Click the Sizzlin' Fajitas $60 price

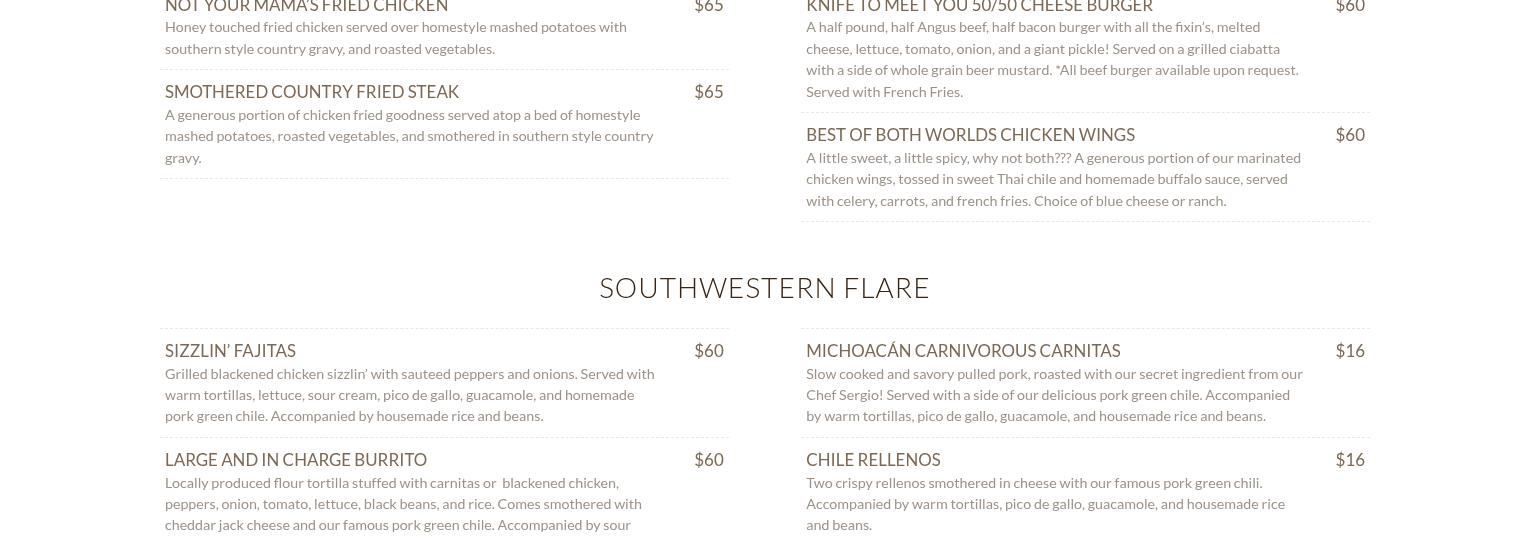point(708,351)
